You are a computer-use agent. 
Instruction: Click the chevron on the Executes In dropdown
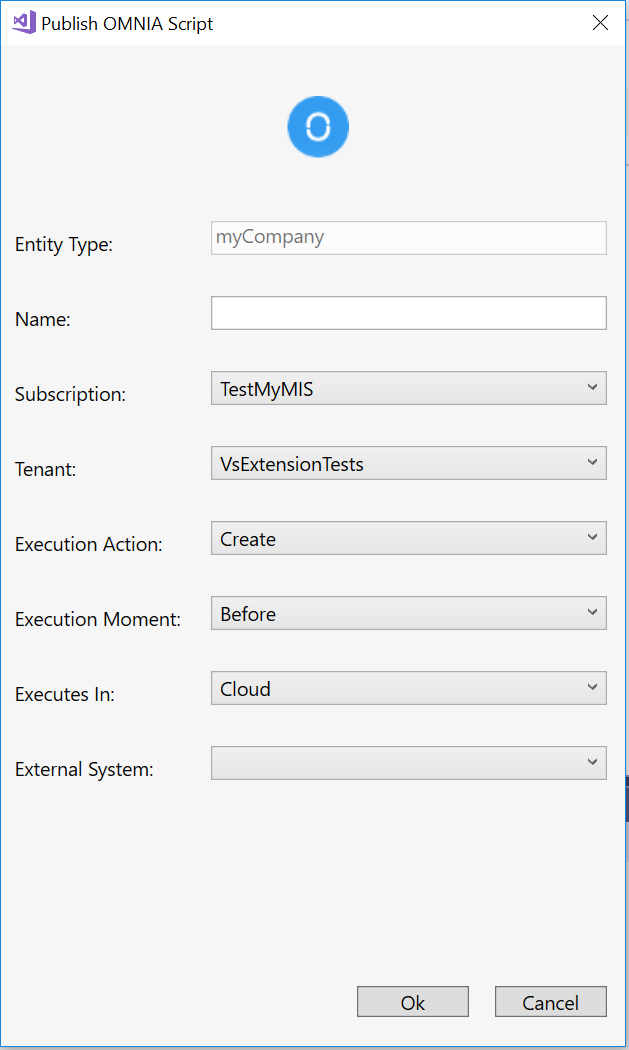tap(591, 688)
